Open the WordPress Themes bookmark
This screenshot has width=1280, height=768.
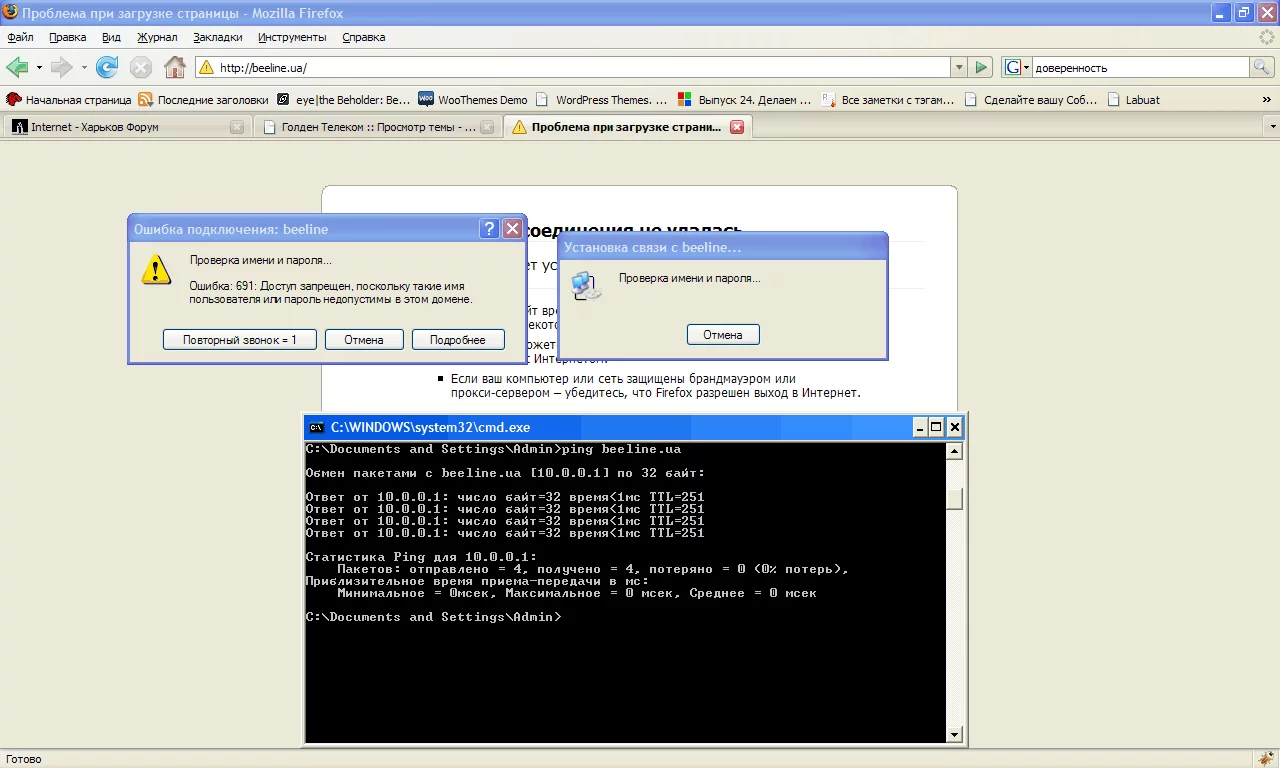[x=602, y=100]
